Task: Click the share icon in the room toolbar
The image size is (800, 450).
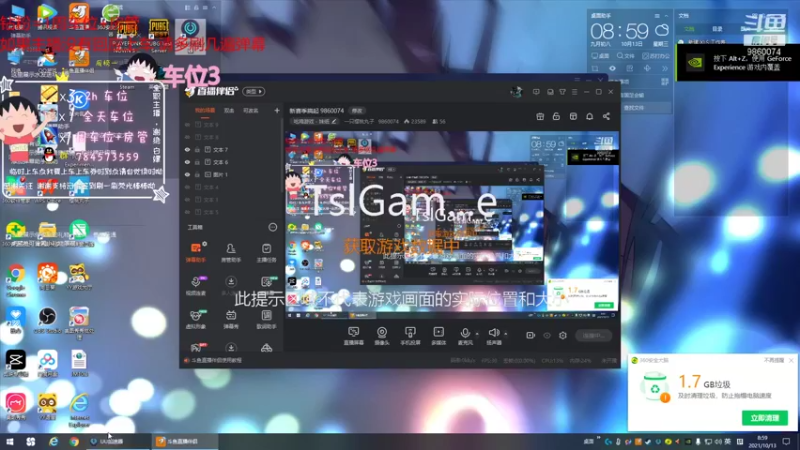Action: (x=606, y=116)
